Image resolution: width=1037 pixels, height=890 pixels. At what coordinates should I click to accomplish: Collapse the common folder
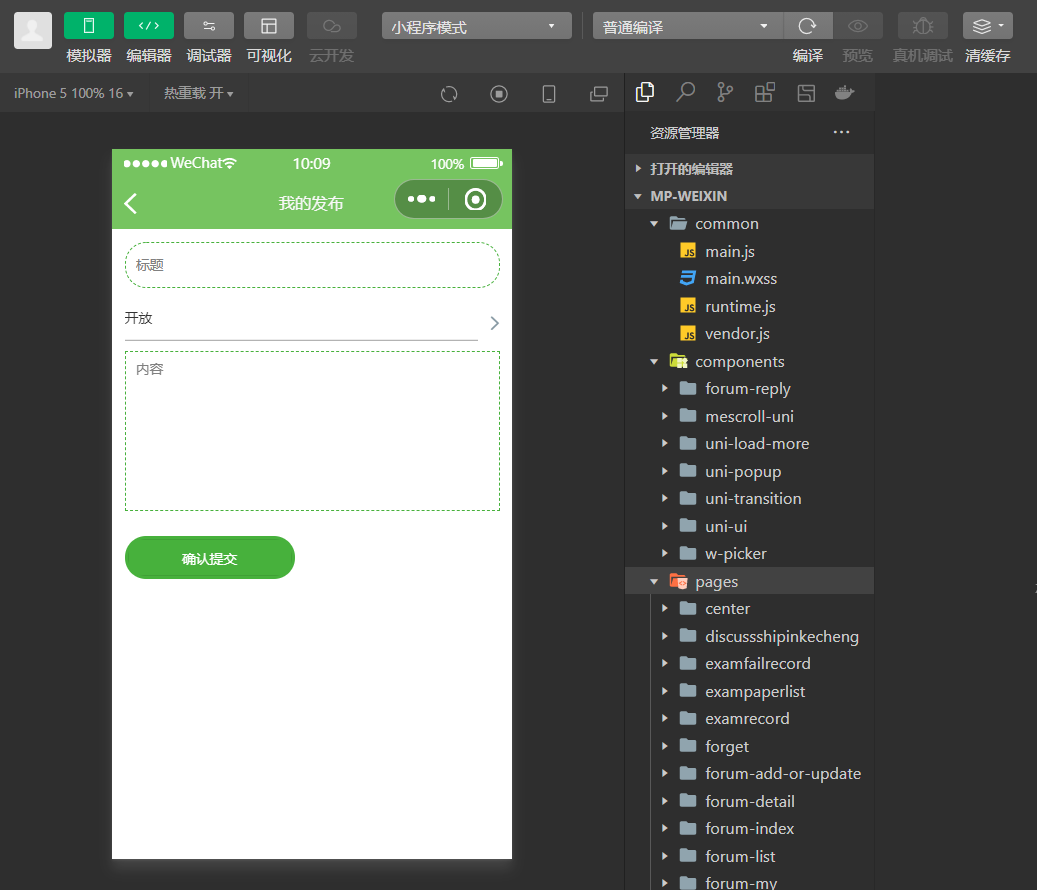pos(749,223)
